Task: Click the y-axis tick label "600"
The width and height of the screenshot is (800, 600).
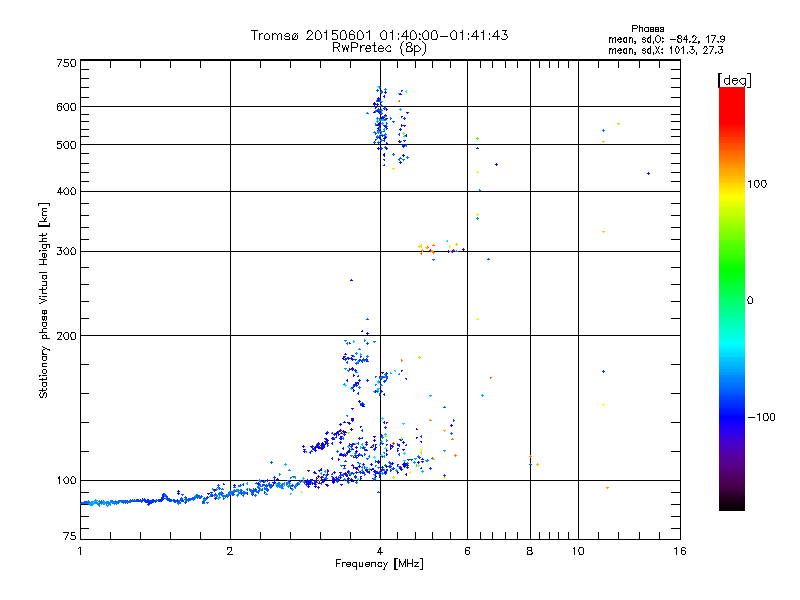Action: click(x=66, y=107)
